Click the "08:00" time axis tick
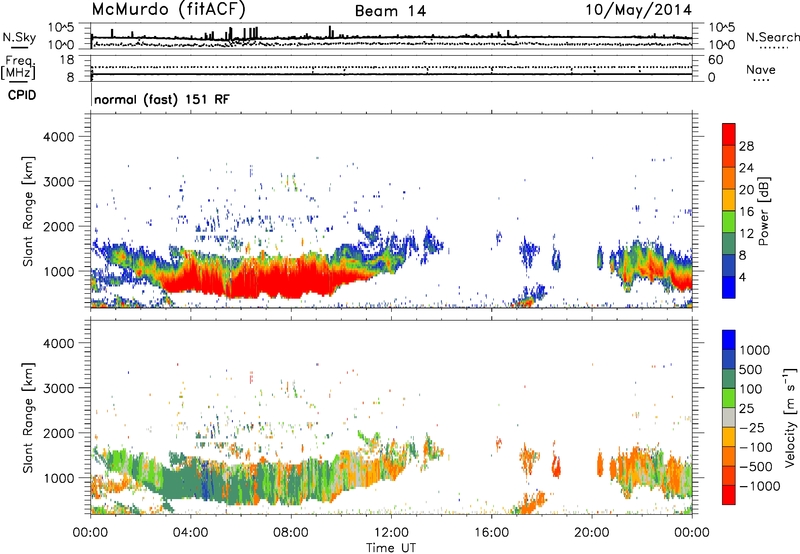The width and height of the screenshot is (800, 554). pos(291,533)
